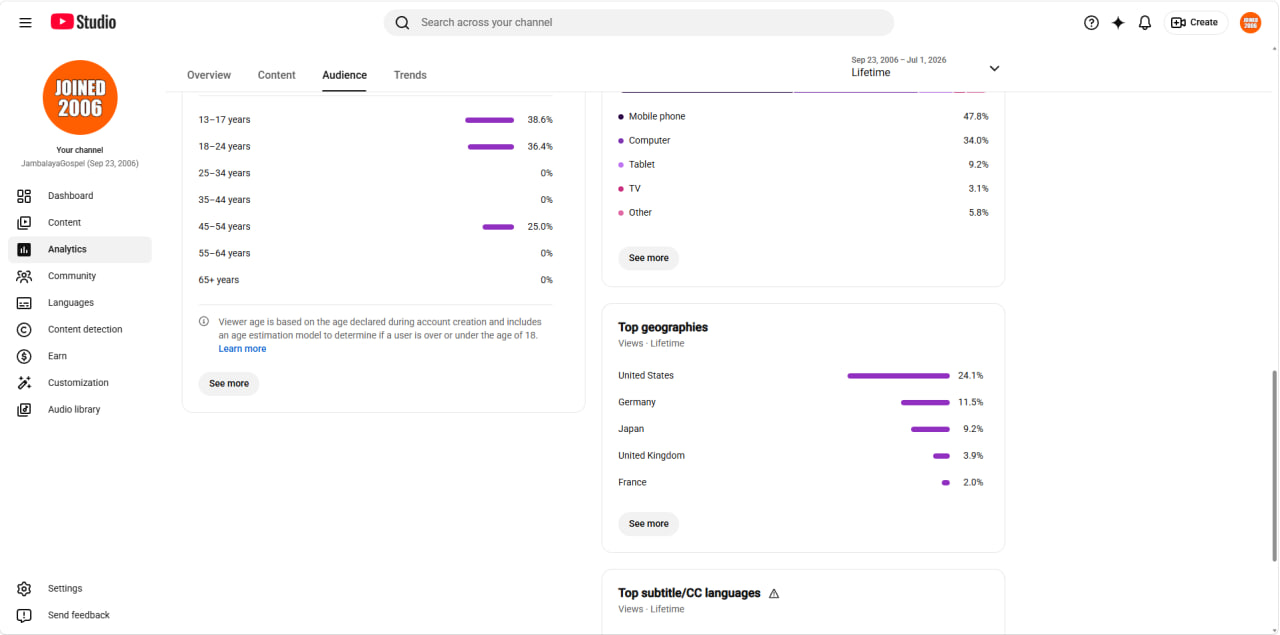Open Earn in the sidebar

coord(80,356)
